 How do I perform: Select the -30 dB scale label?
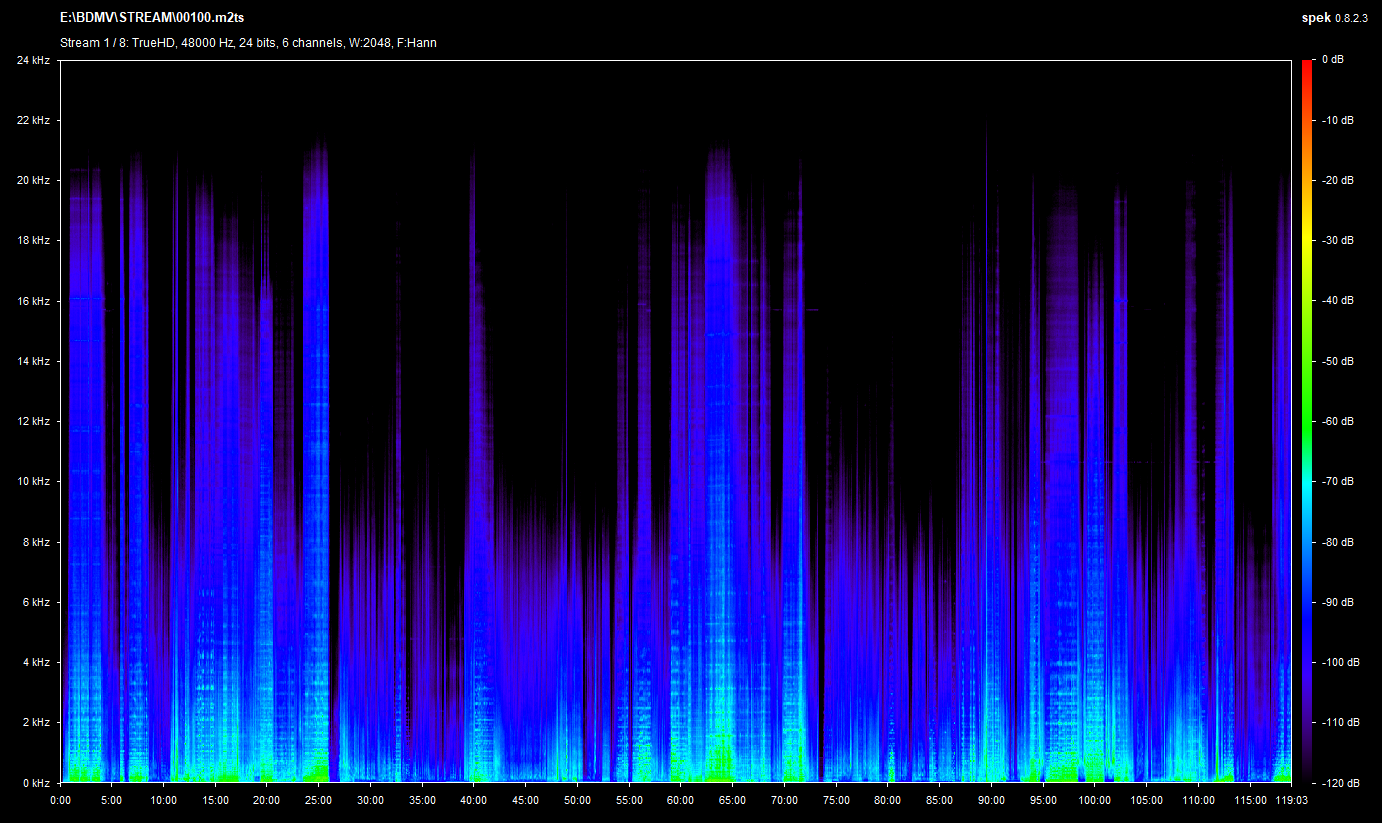coord(1338,241)
